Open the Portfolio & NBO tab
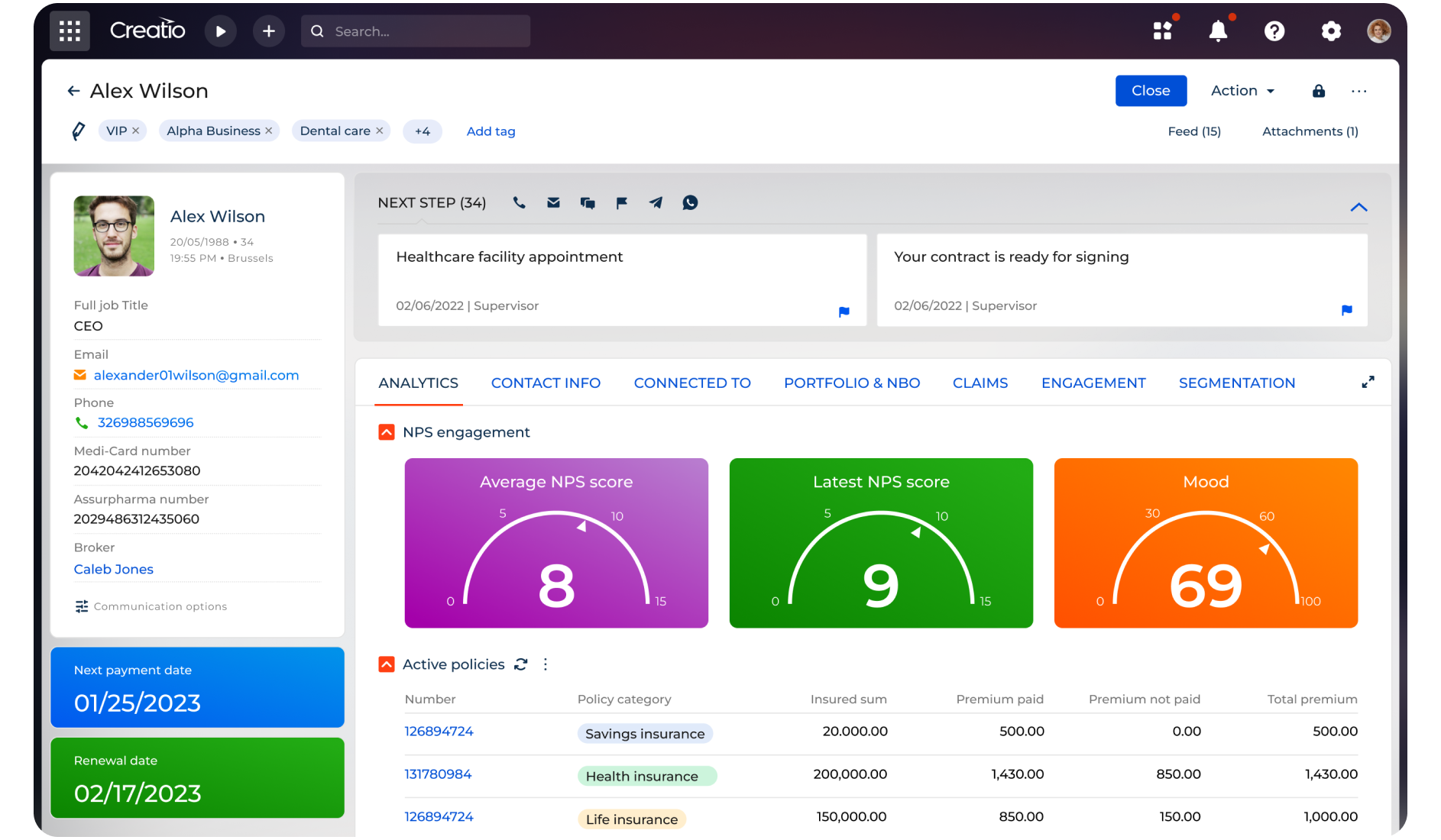 (851, 383)
